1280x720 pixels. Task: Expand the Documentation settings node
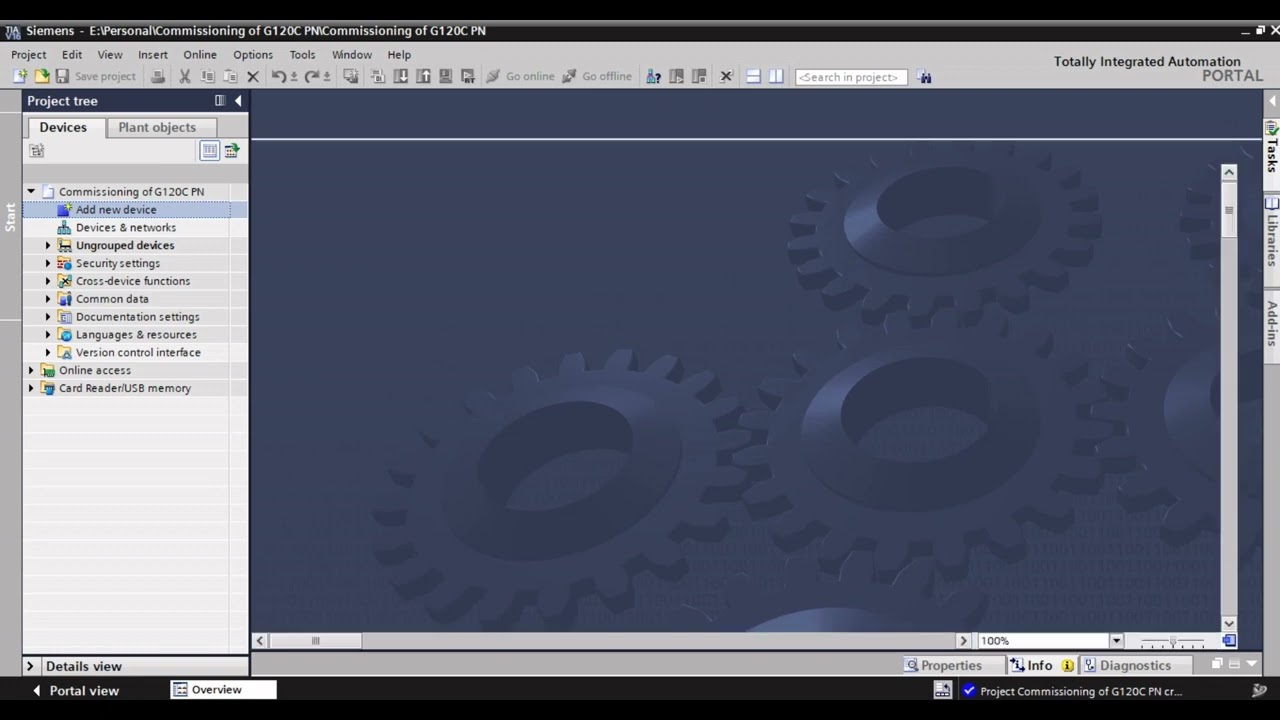(x=47, y=317)
